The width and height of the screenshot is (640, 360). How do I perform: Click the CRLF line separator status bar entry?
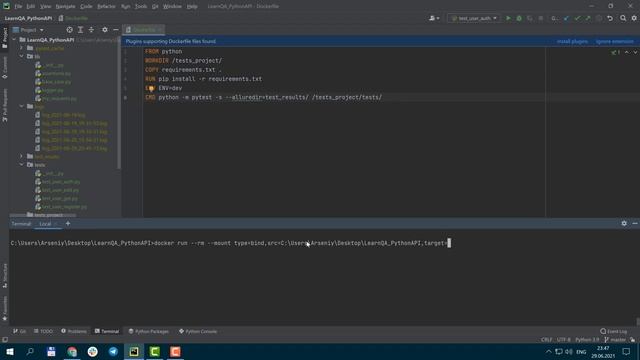(546, 340)
